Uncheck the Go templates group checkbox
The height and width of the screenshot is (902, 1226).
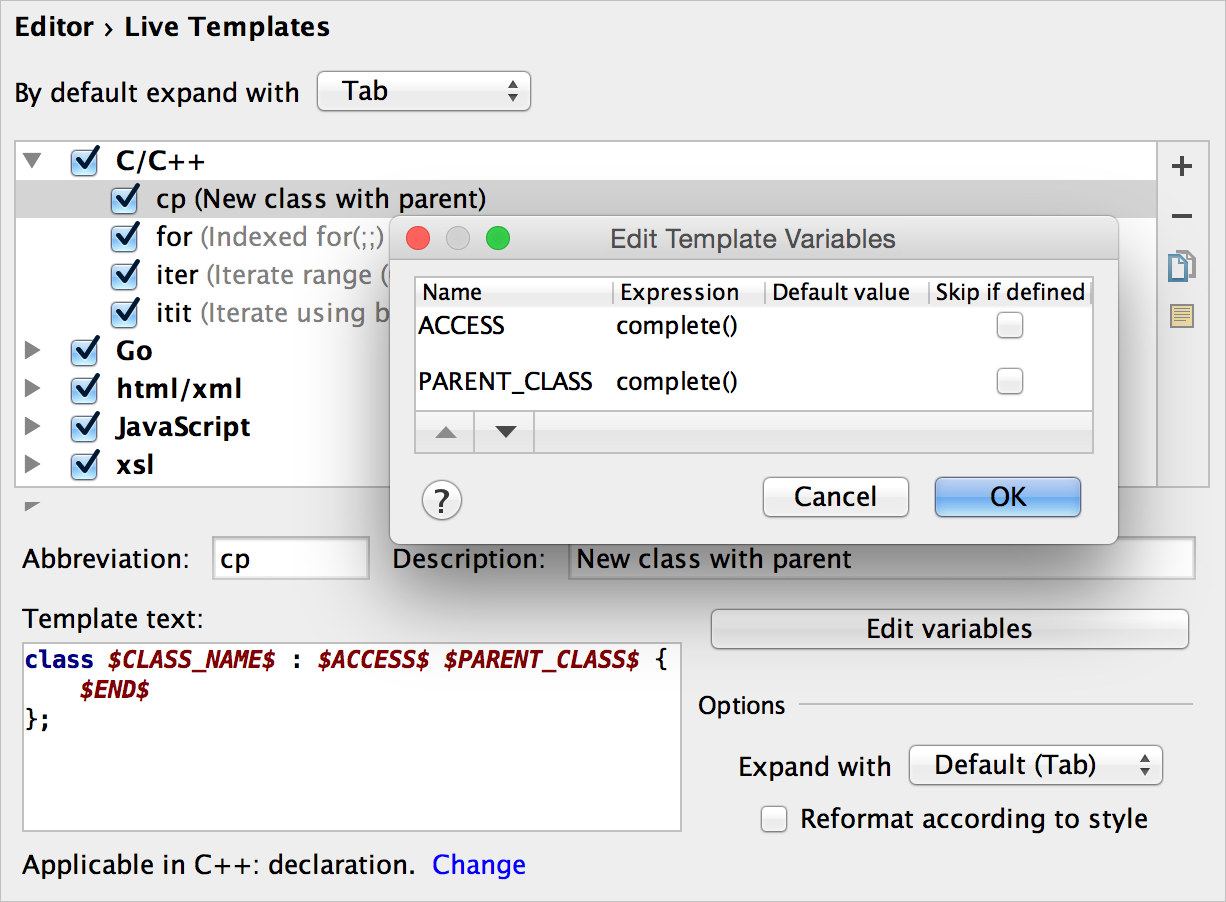(x=86, y=351)
